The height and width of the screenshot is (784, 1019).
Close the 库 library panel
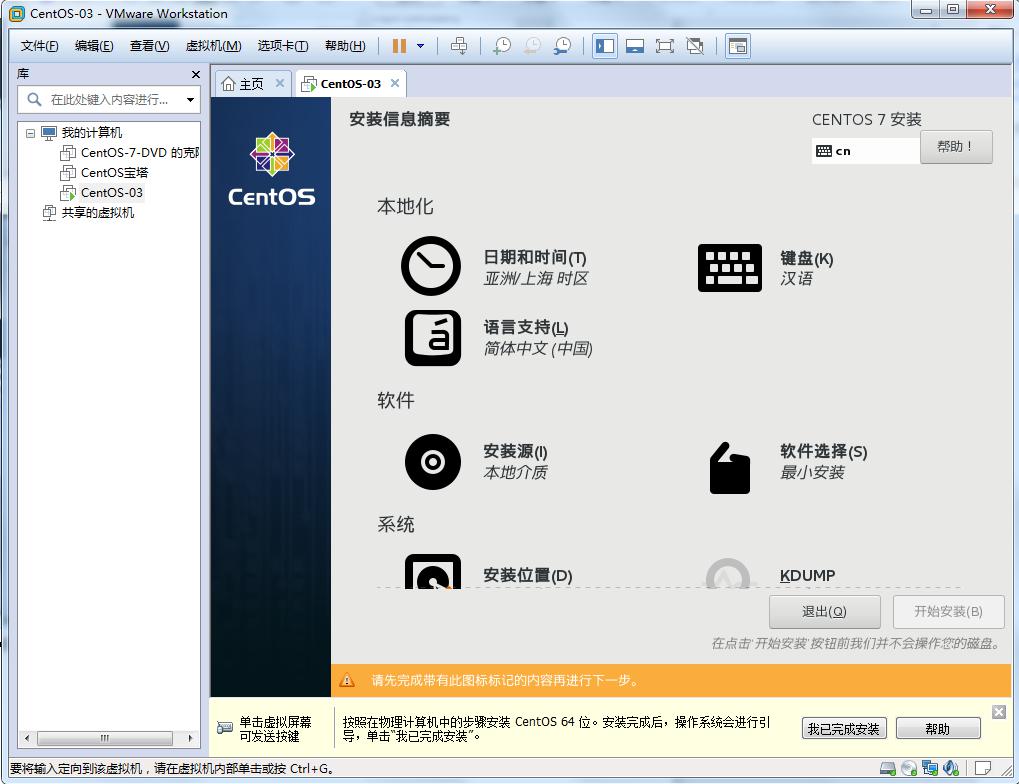(x=196, y=74)
